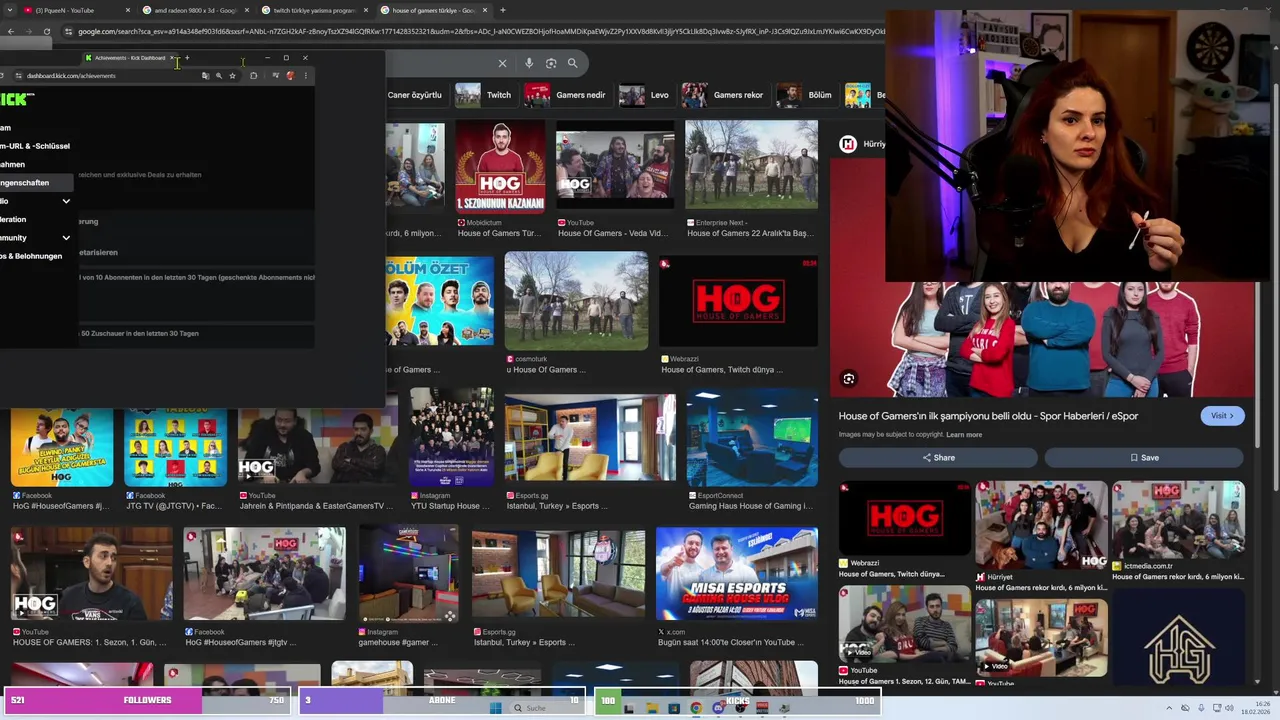The height and width of the screenshot is (720, 1280).
Task: Filter images by the Gamers nedir chip
Action: coord(566,95)
